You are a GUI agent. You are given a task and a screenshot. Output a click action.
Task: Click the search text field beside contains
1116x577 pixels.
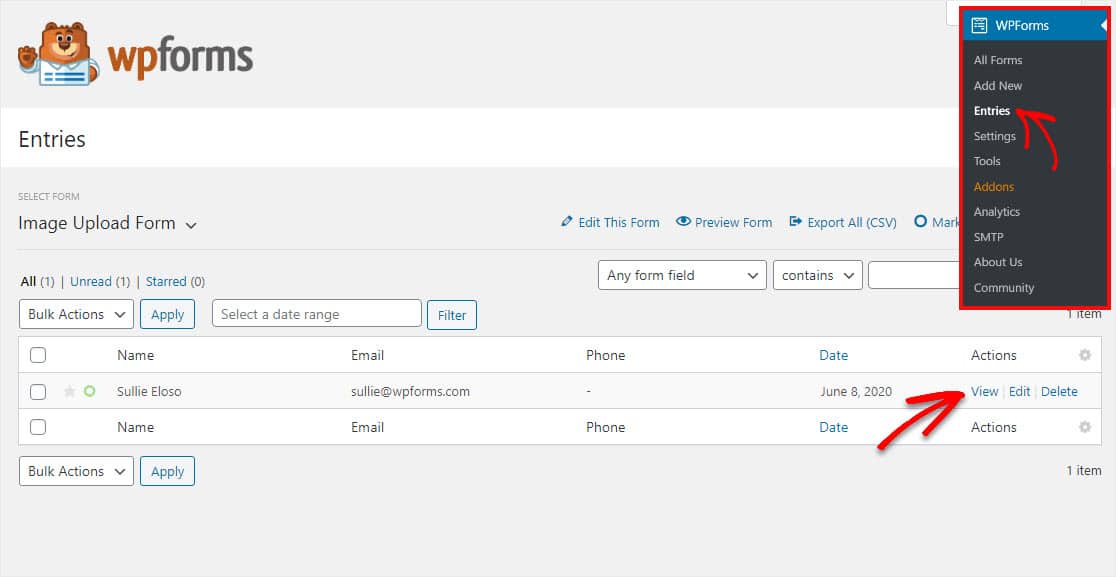[x=914, y=275]
